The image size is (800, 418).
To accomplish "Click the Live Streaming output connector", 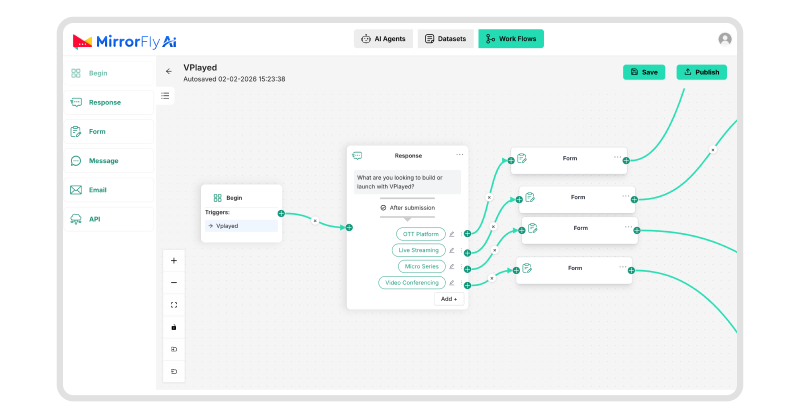I will point(467,253).
